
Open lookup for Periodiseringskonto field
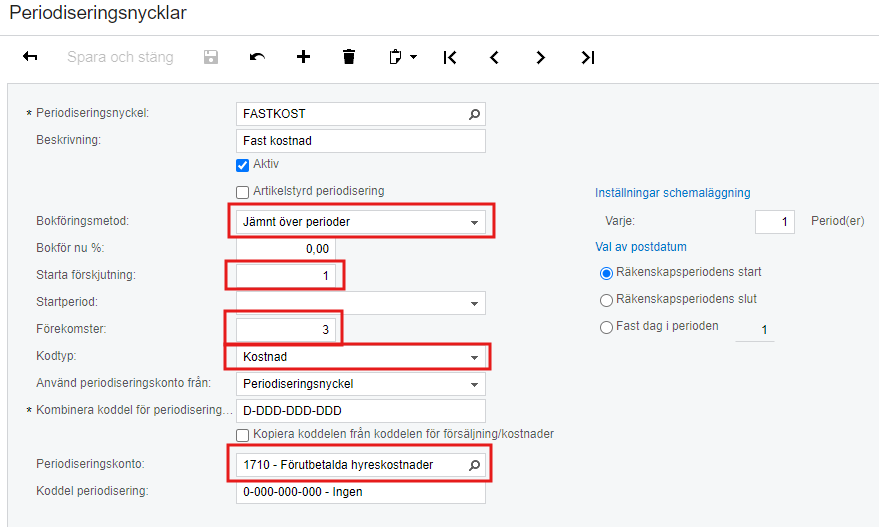474,465
